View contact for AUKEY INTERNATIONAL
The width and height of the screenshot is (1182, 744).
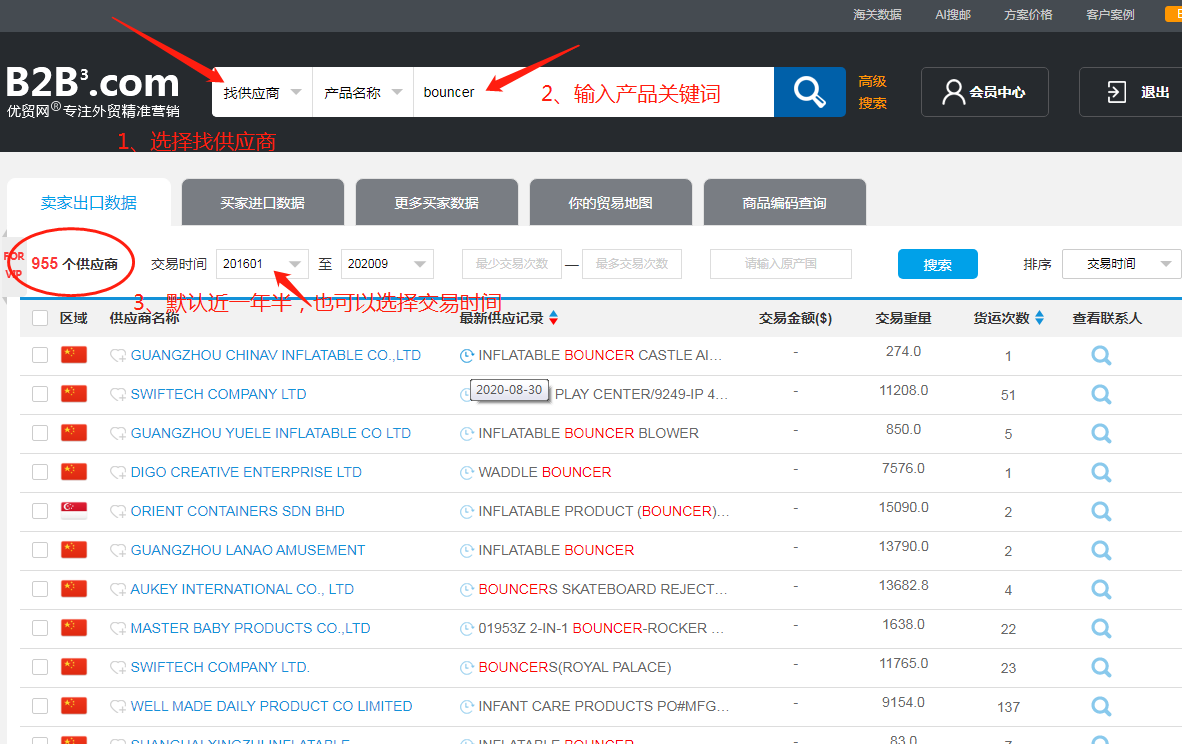pos(1101,589)
